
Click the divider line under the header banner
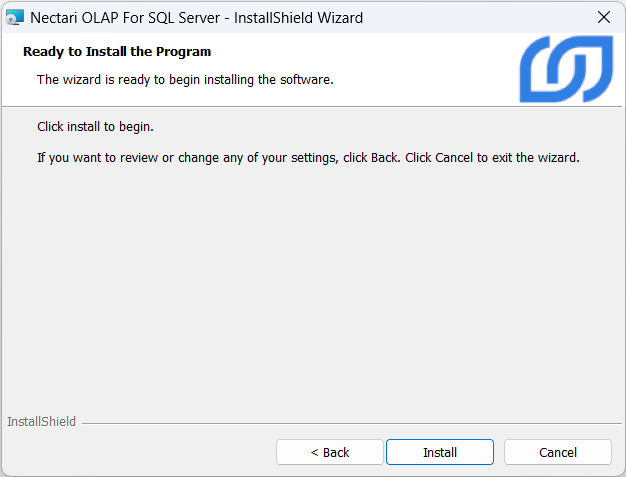coord(300,106)
